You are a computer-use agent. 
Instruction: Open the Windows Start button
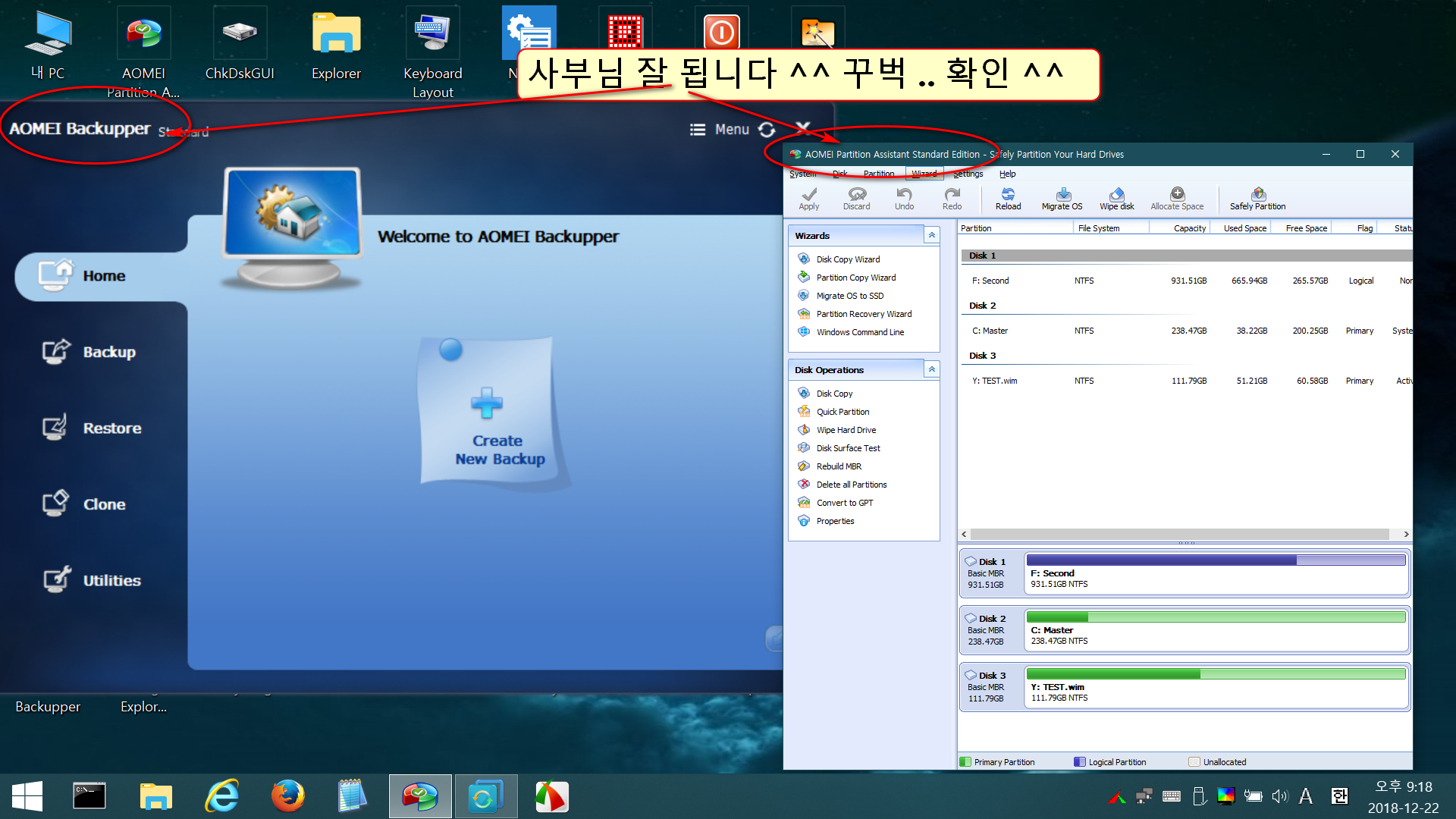point(27,797)
